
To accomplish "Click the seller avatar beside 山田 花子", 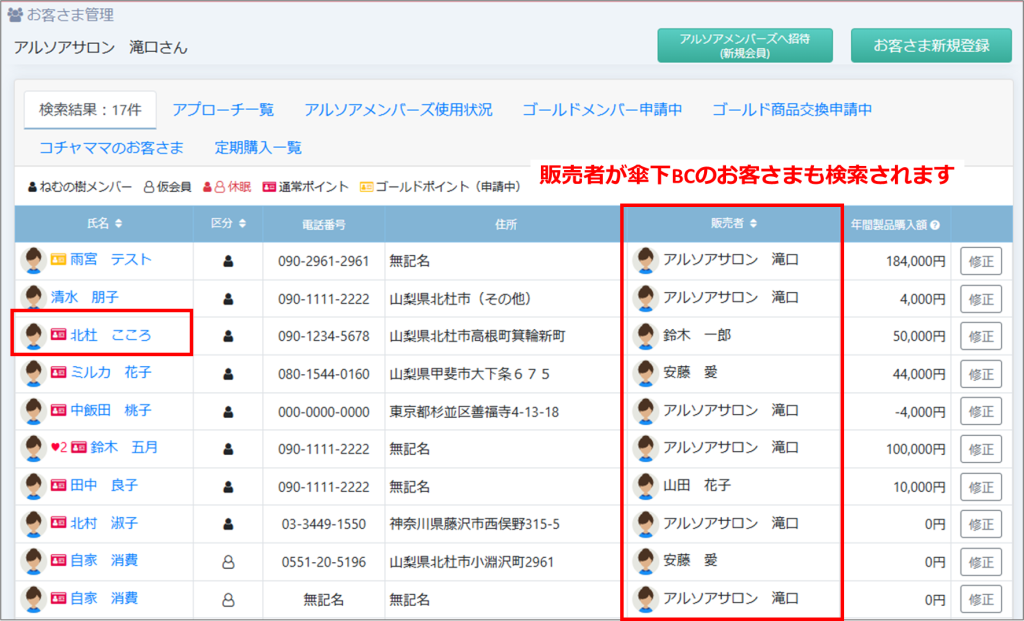I will pos(646,486).
